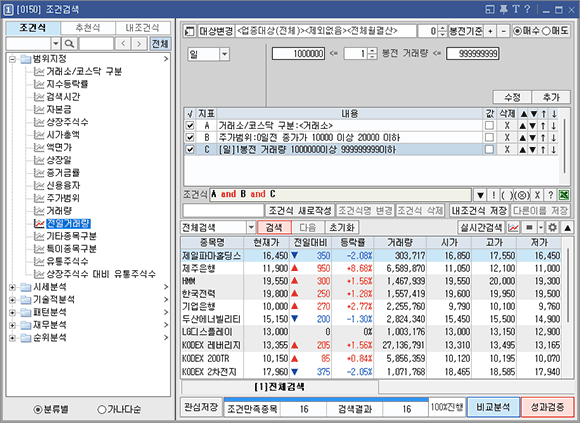Click the green Excel export icon
The width and height of the screenshot is (580, 423).
point(564,195)
